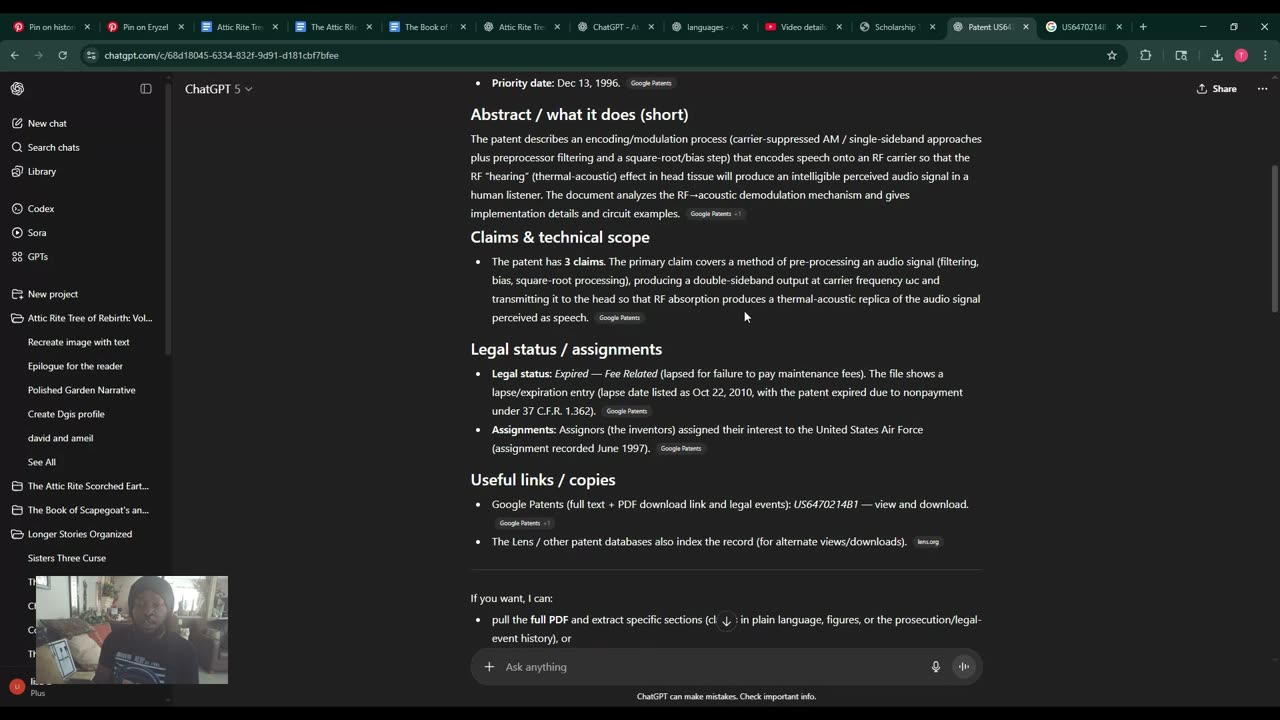The image size is (1280, 720).
Task: Open the Epilogue for the reader chat
Action: 75,366
